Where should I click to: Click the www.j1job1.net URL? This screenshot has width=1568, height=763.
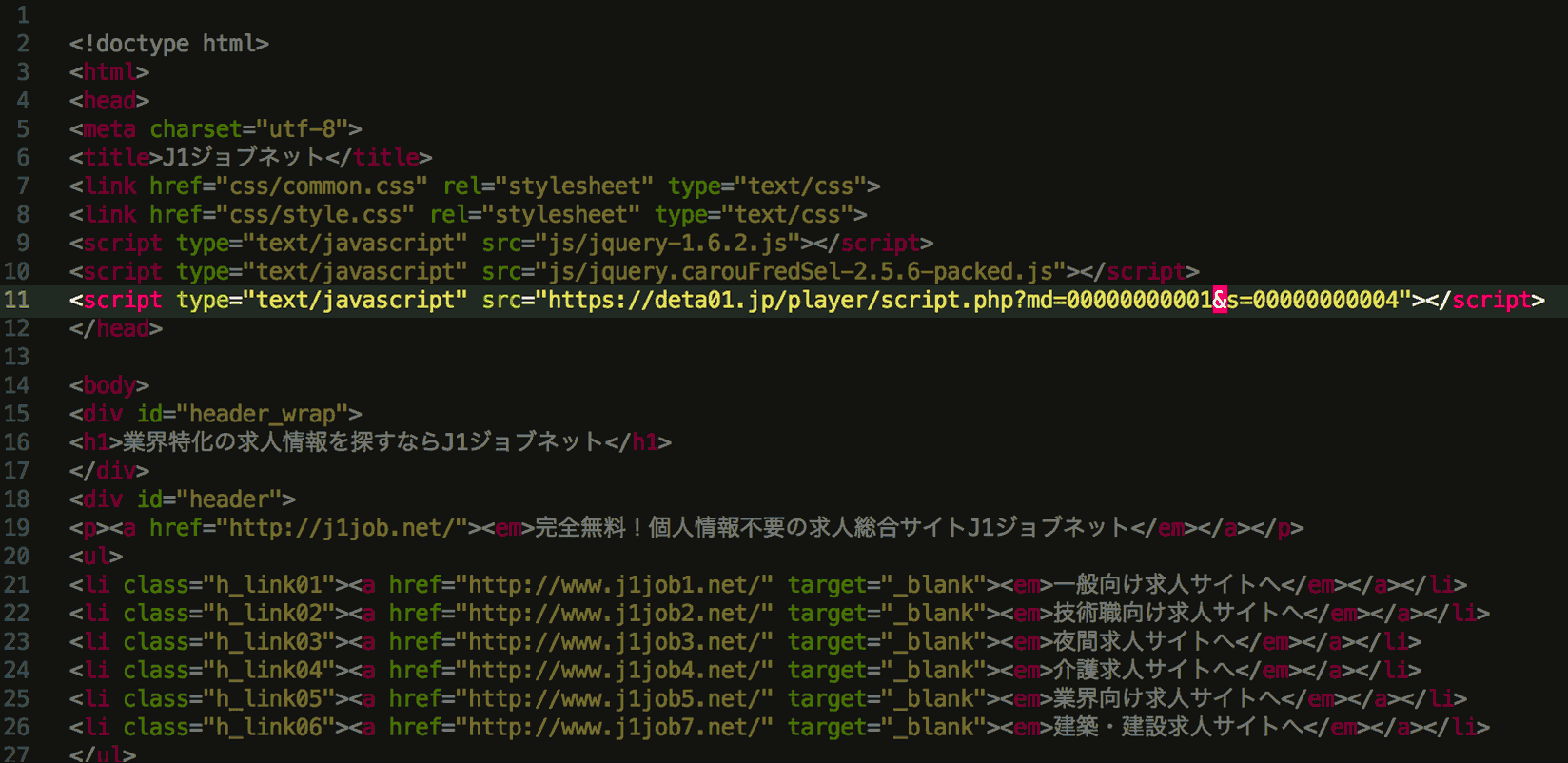[614, 585]
